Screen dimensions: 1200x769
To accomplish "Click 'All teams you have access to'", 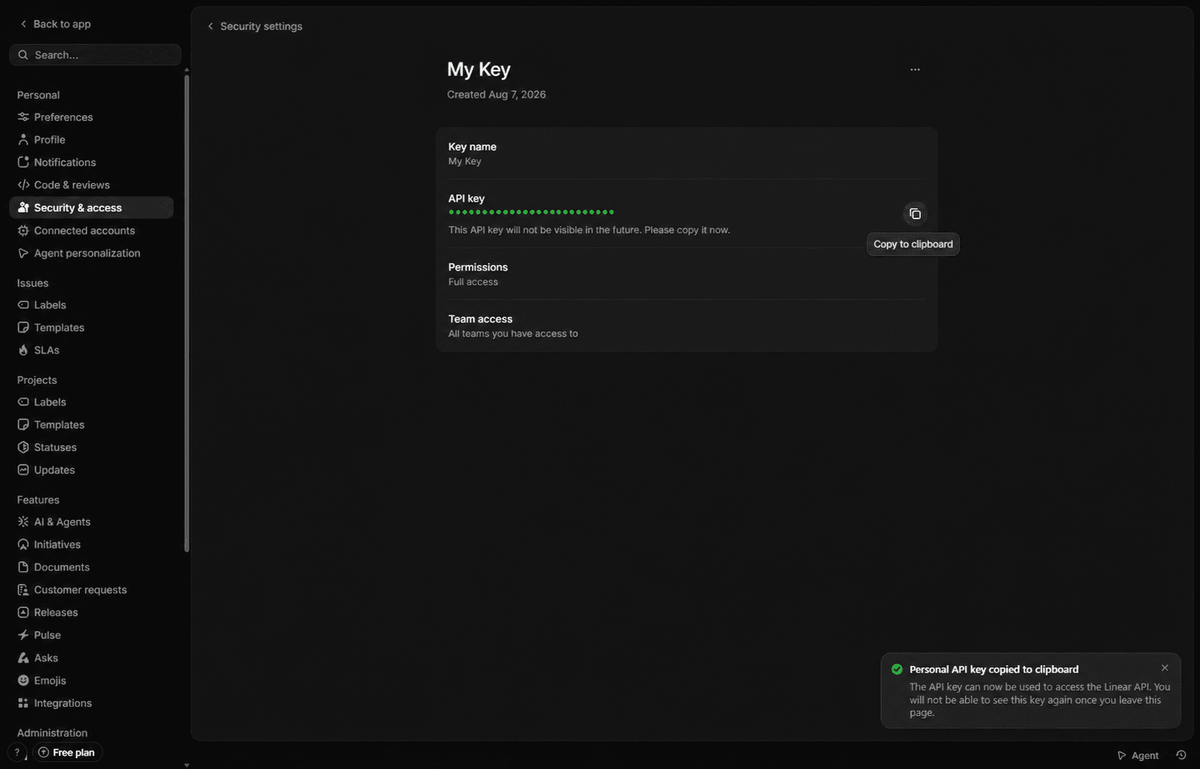I will click(513, 334).
